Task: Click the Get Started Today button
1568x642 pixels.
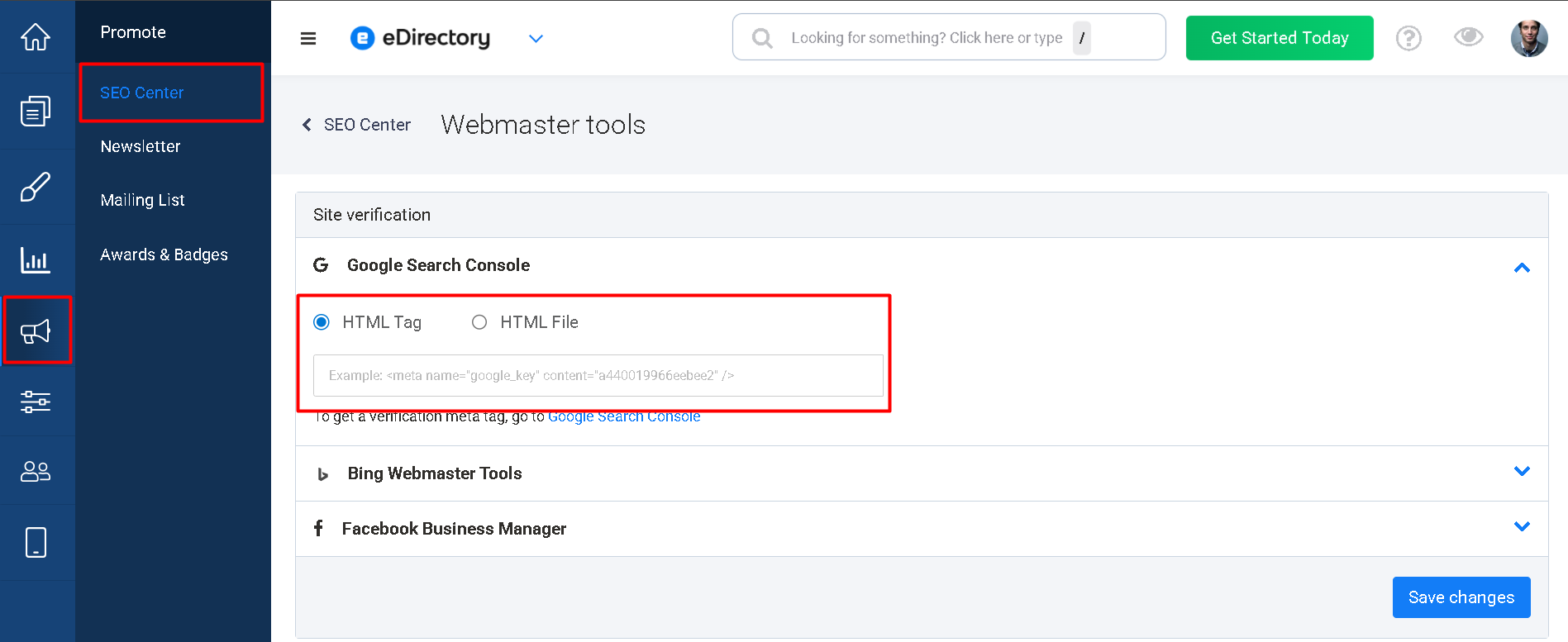Action: coord(1280,38)
